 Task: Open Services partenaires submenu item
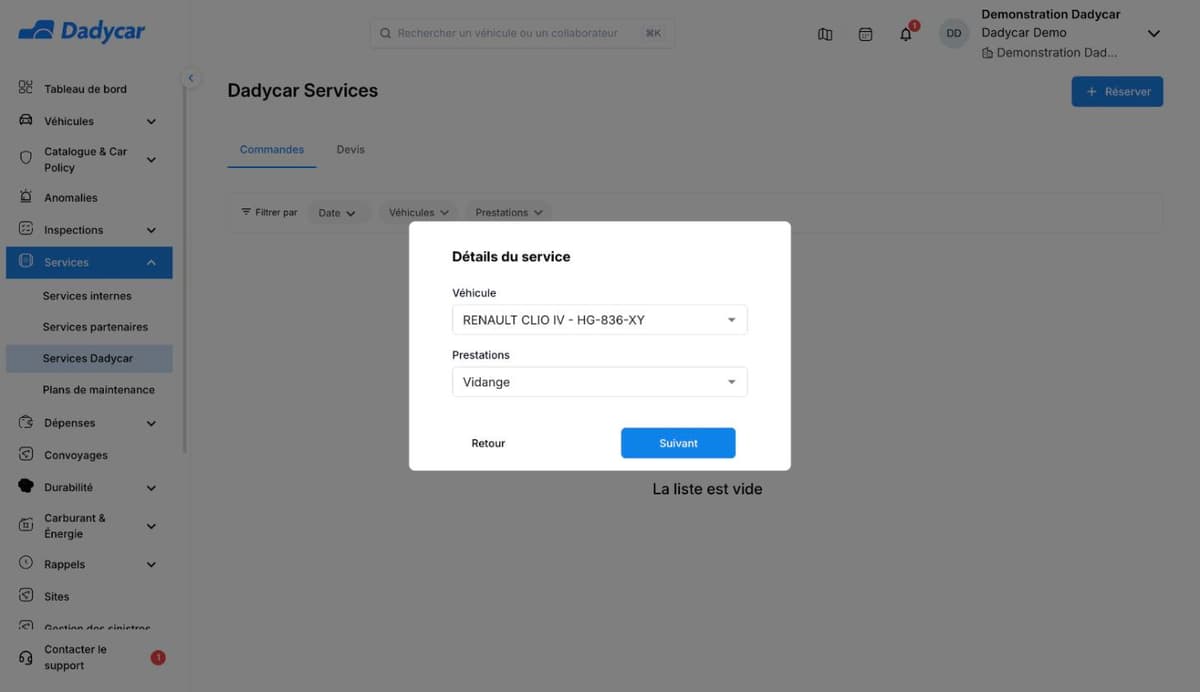pos(95,327)
